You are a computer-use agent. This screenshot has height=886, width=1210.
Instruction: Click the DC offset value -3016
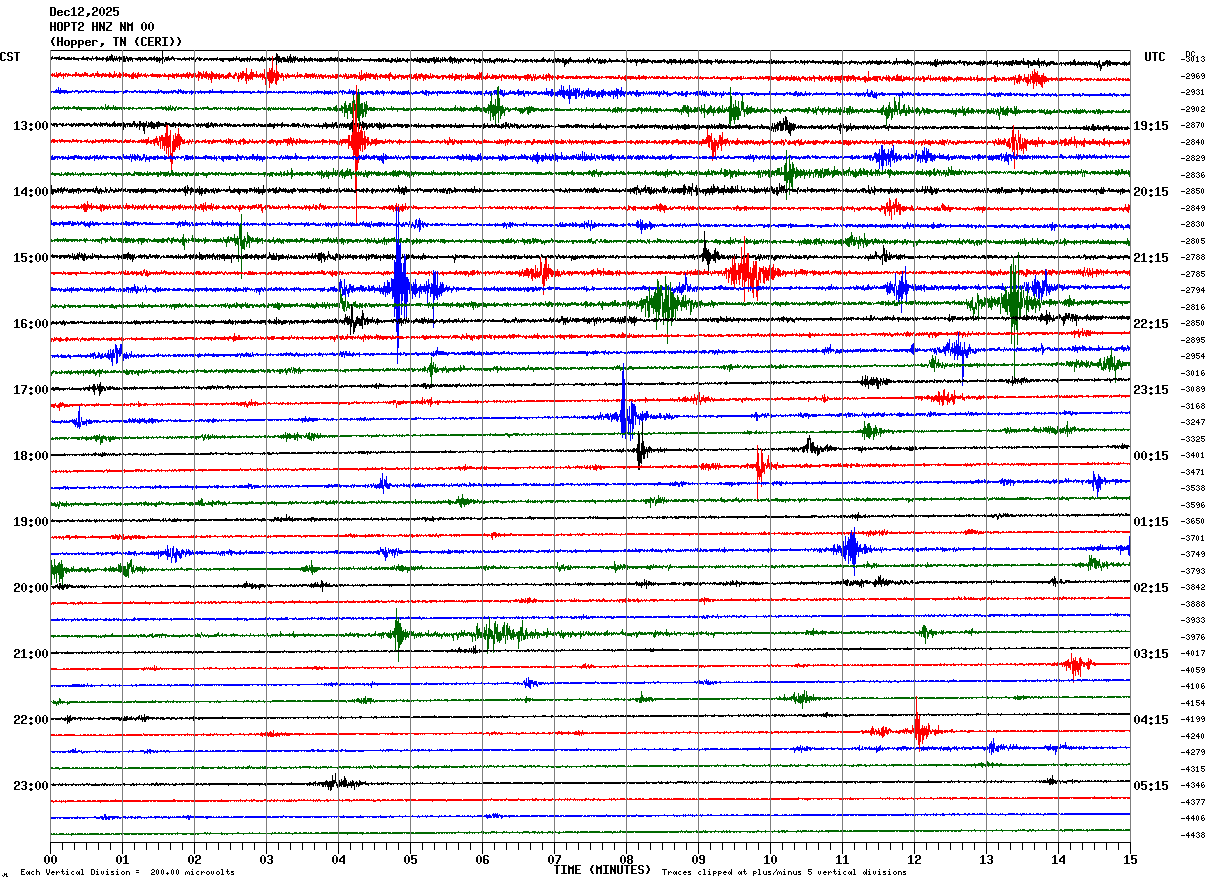pos(1194,373)
